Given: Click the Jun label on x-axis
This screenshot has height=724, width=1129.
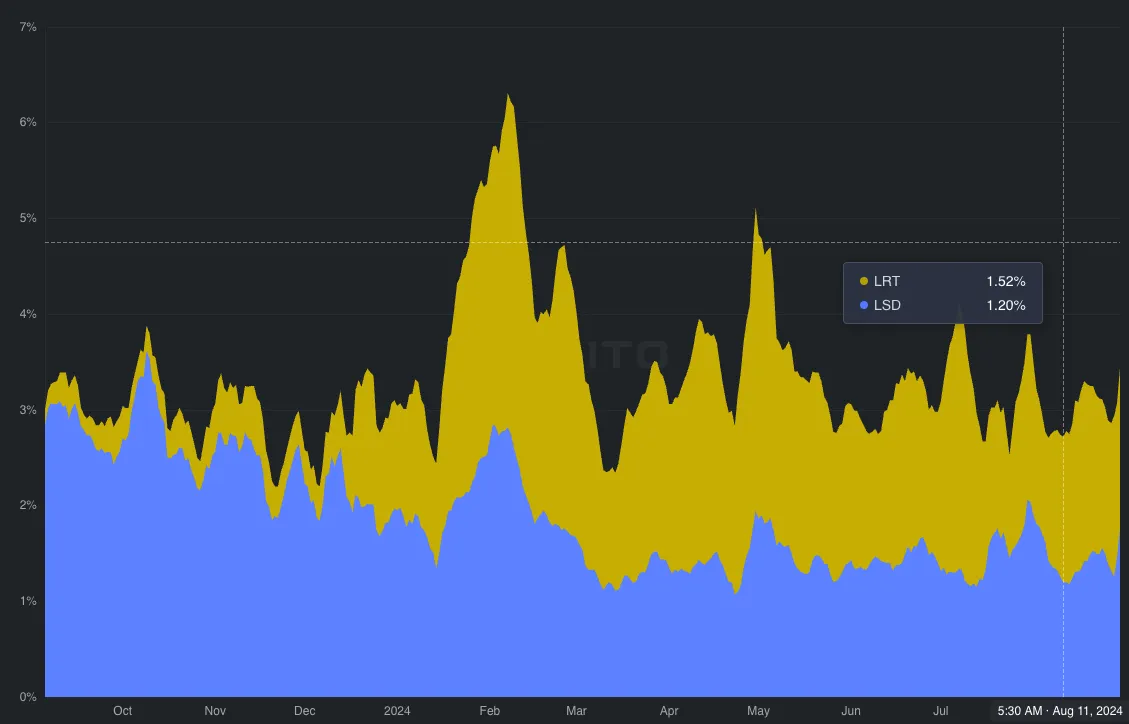Looking at the screenshot, I should tap(851, 711).
